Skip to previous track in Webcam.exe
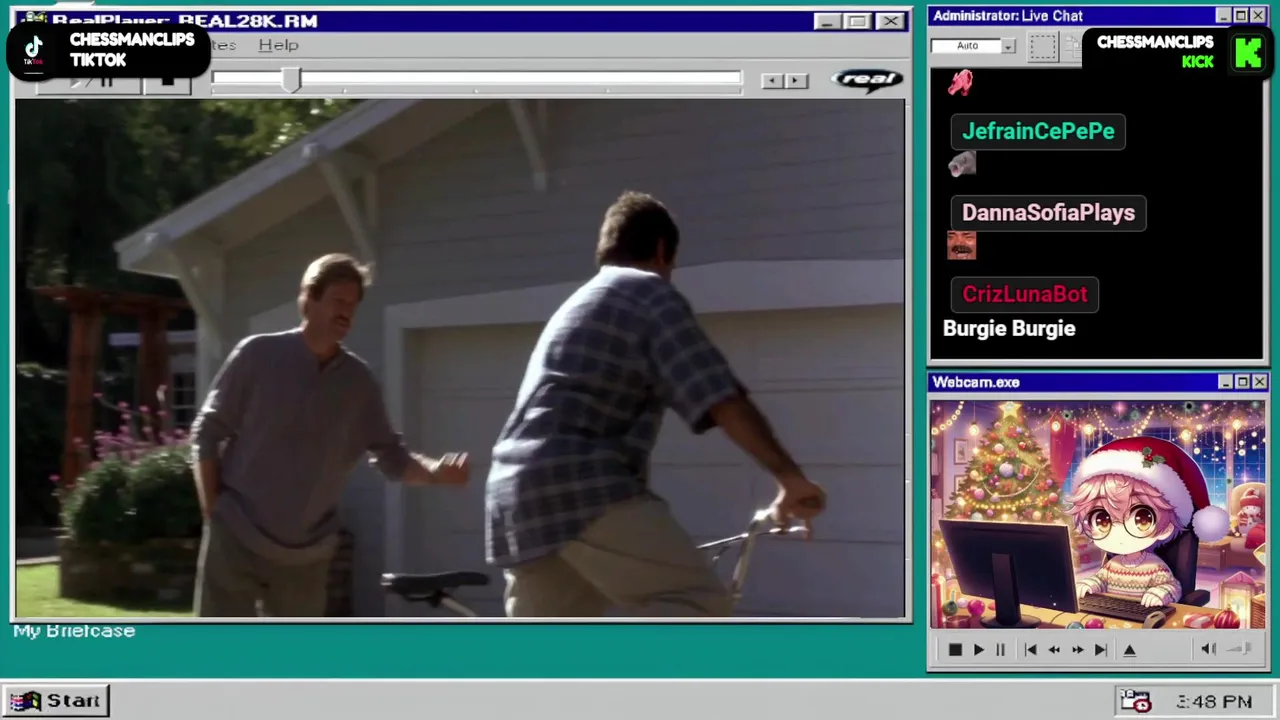The height and width of the screenshot is (720, 1280). pyautogui.click(x=1030, y=650)
